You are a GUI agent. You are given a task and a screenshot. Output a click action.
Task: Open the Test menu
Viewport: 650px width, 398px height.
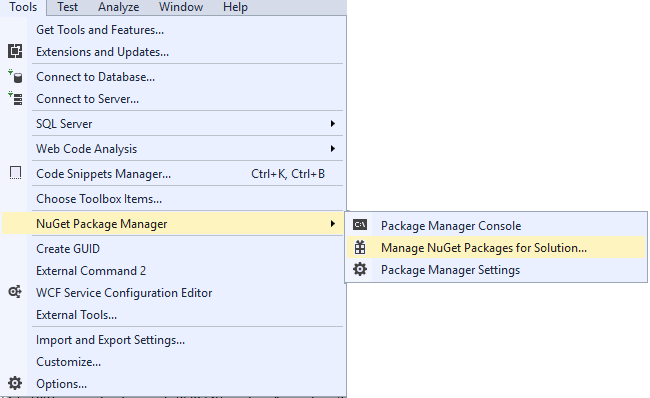click(x=67, y=7)
